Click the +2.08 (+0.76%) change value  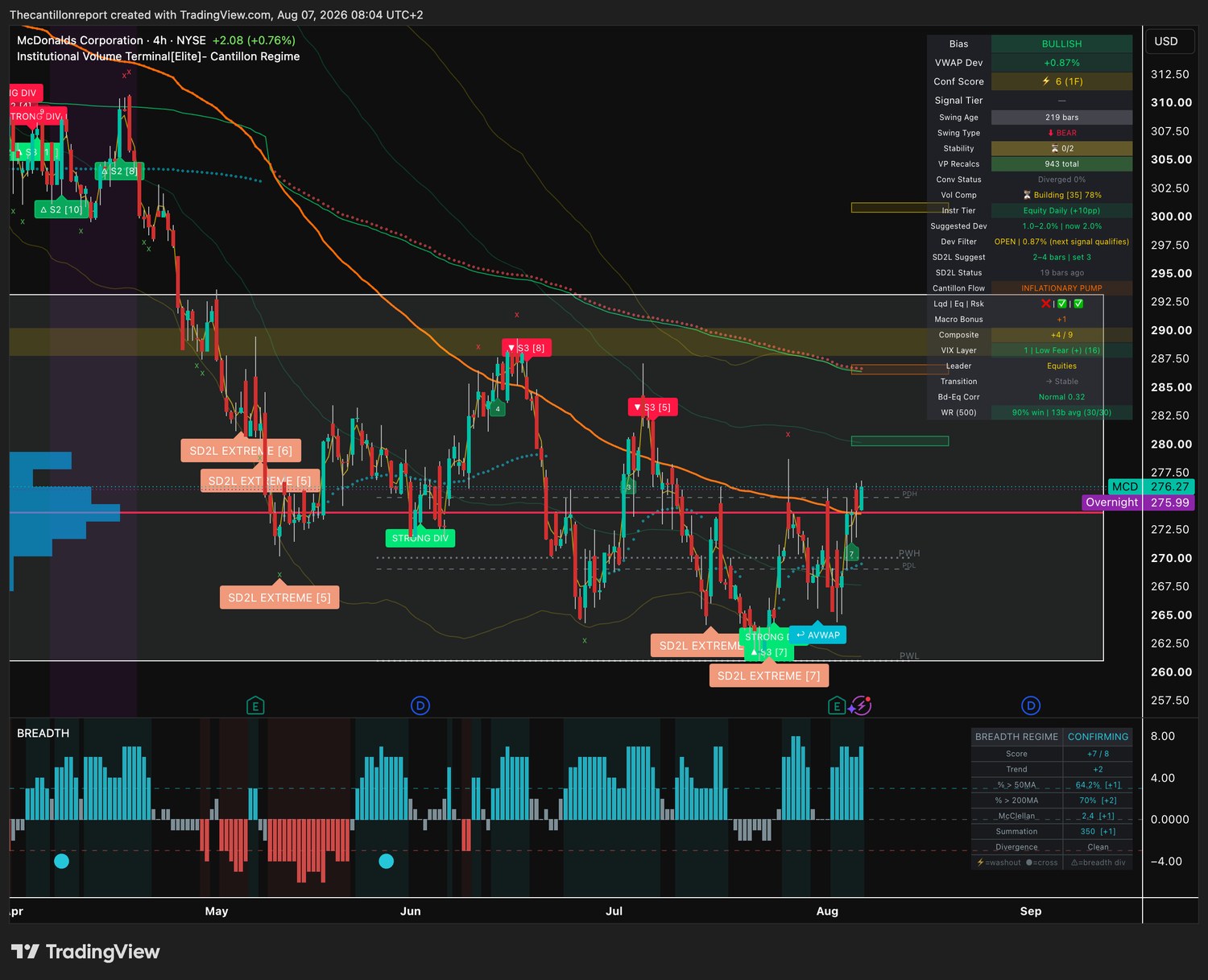pos(254,40)
